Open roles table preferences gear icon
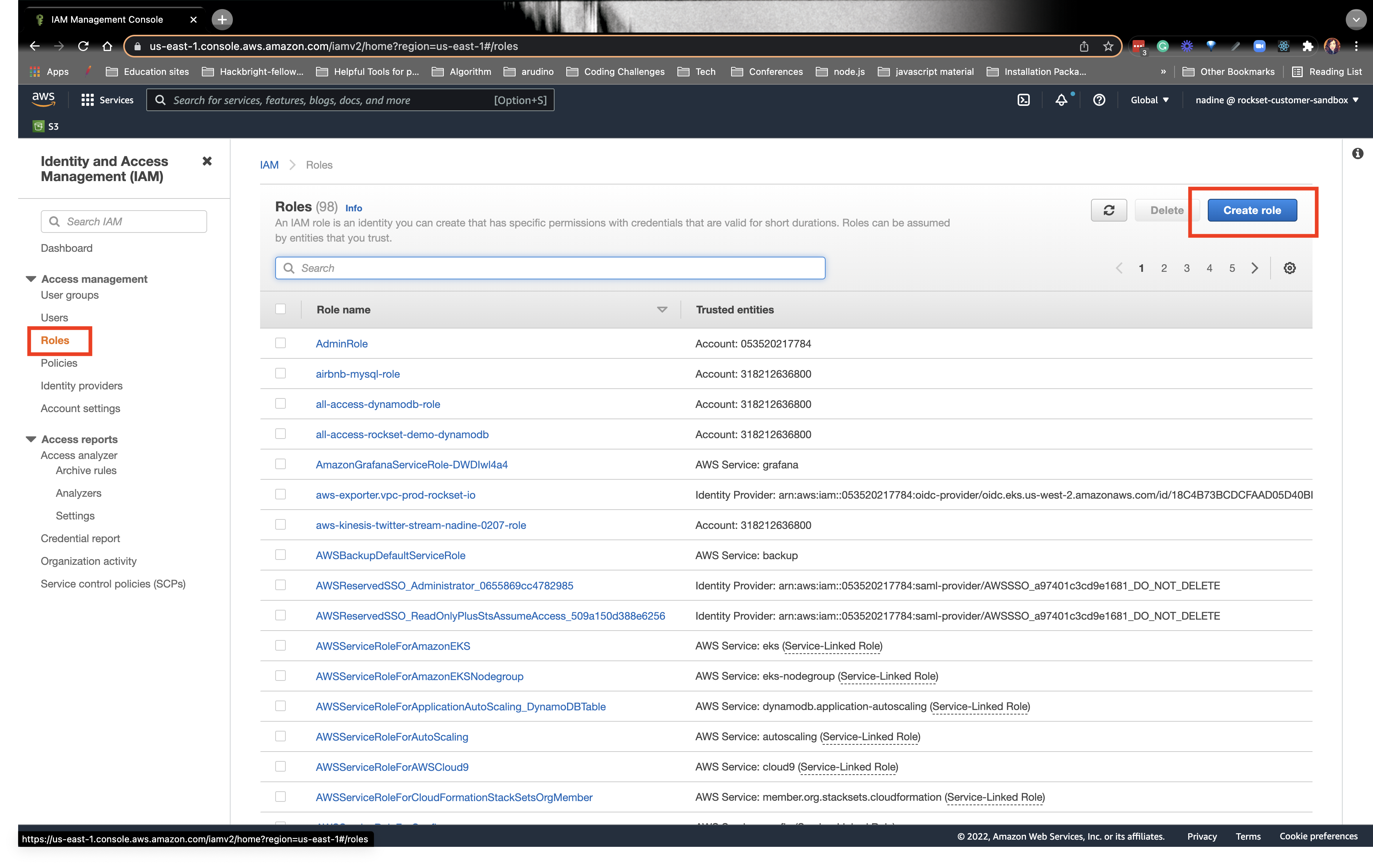 tap(1289, 268)
